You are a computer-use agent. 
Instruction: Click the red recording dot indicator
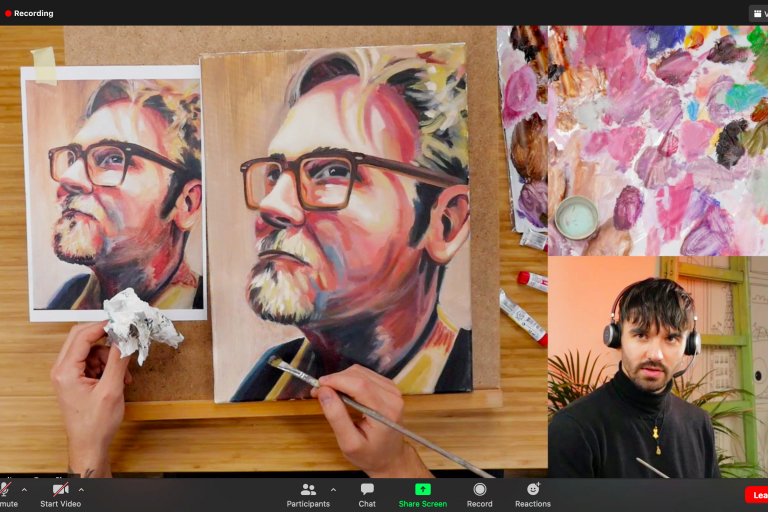(x=8, y=13)
